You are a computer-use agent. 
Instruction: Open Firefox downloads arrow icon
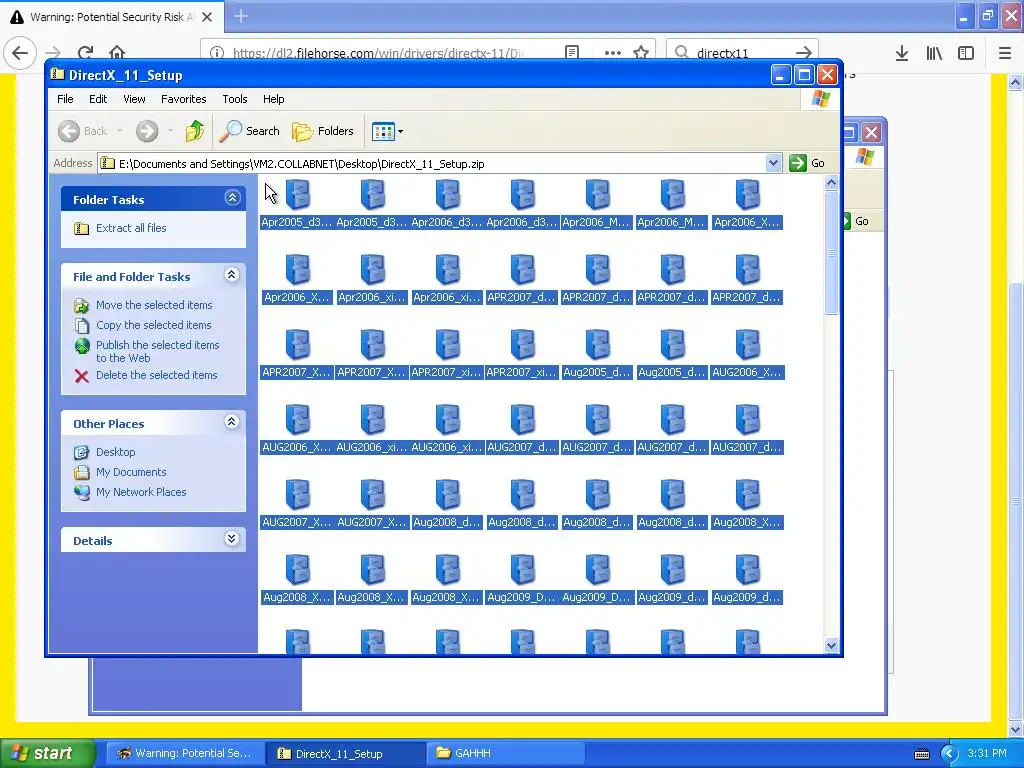pos(902,53)
